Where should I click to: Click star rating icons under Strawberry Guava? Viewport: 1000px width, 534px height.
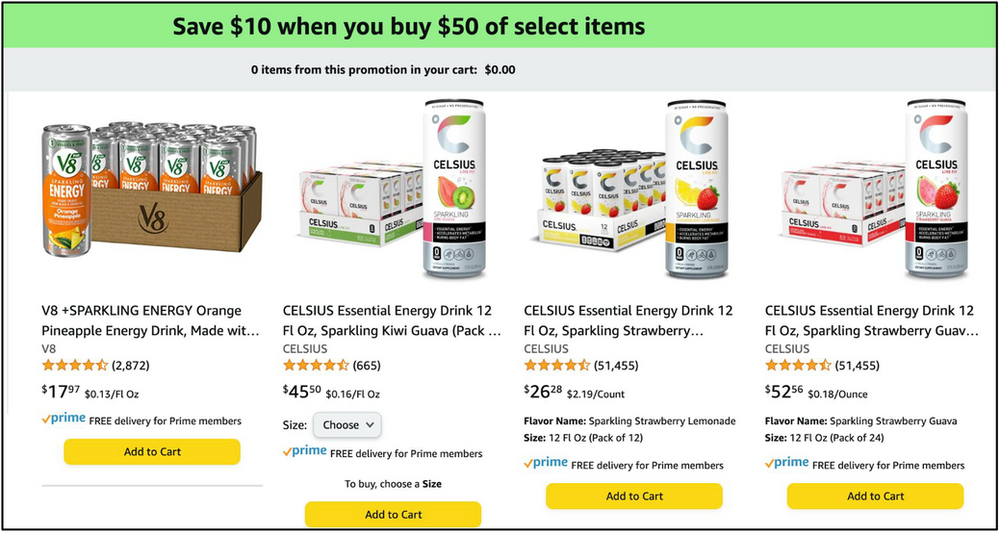pyautogui.click(x=798, y=366)
